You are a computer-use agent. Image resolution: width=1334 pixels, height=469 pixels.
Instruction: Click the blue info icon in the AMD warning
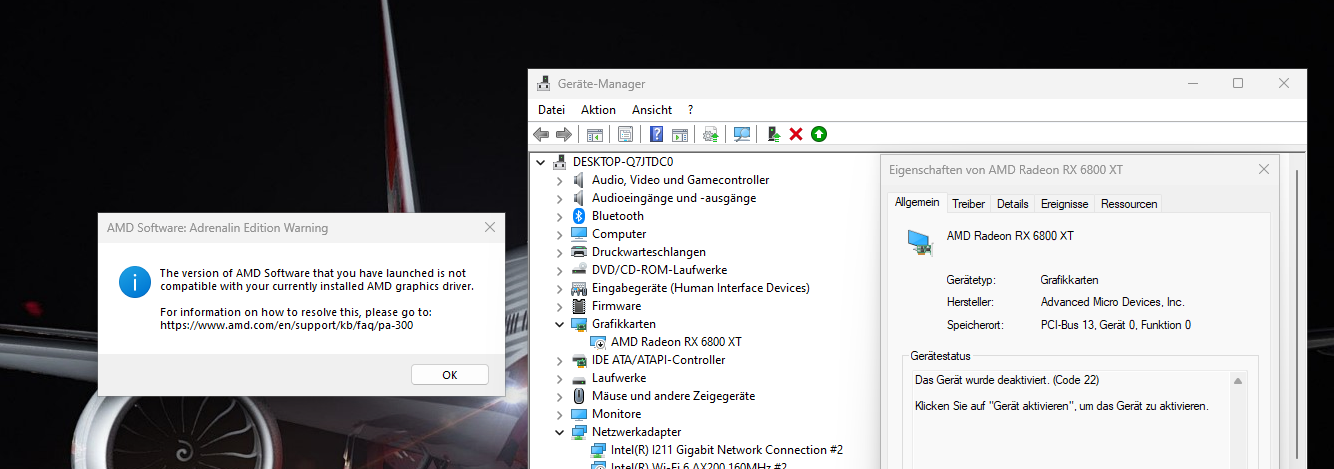[x=134, y=281]
